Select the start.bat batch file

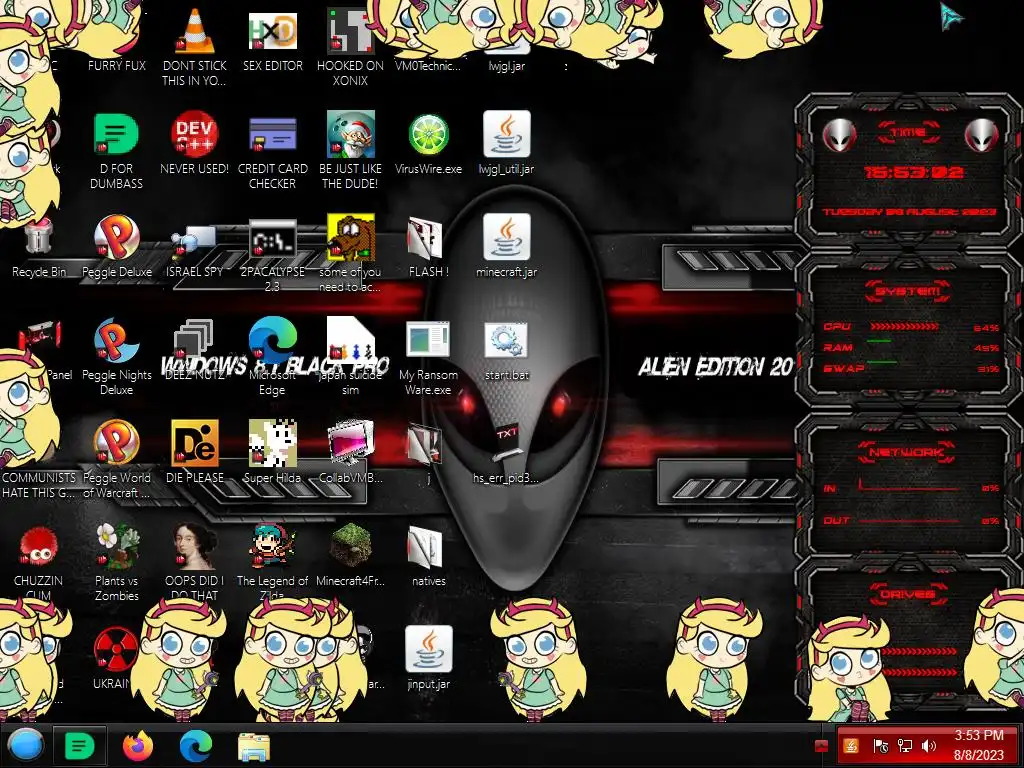(x=506, y=340)
